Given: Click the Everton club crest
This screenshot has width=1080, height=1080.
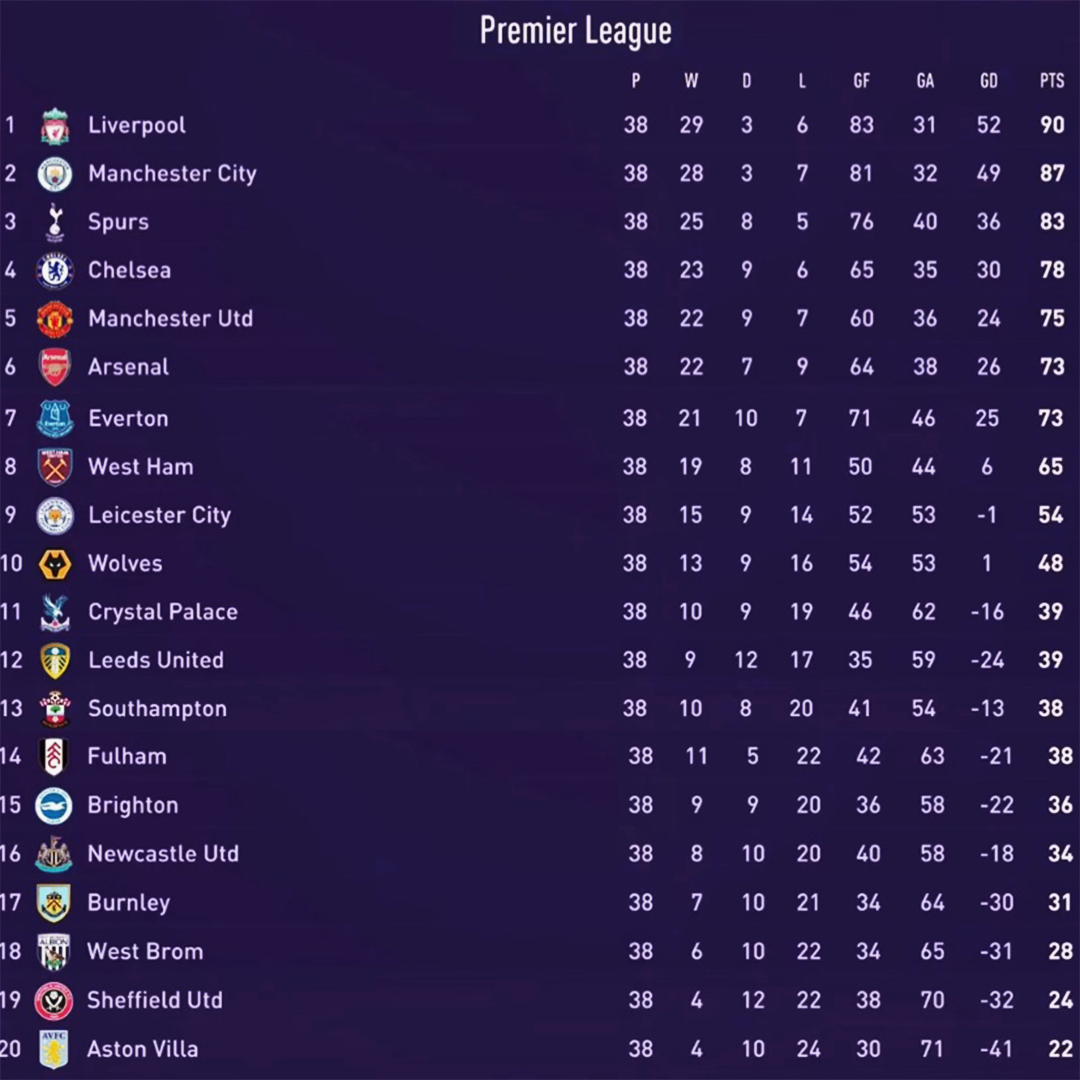Looking at the screenshot, I should point(54,419).
